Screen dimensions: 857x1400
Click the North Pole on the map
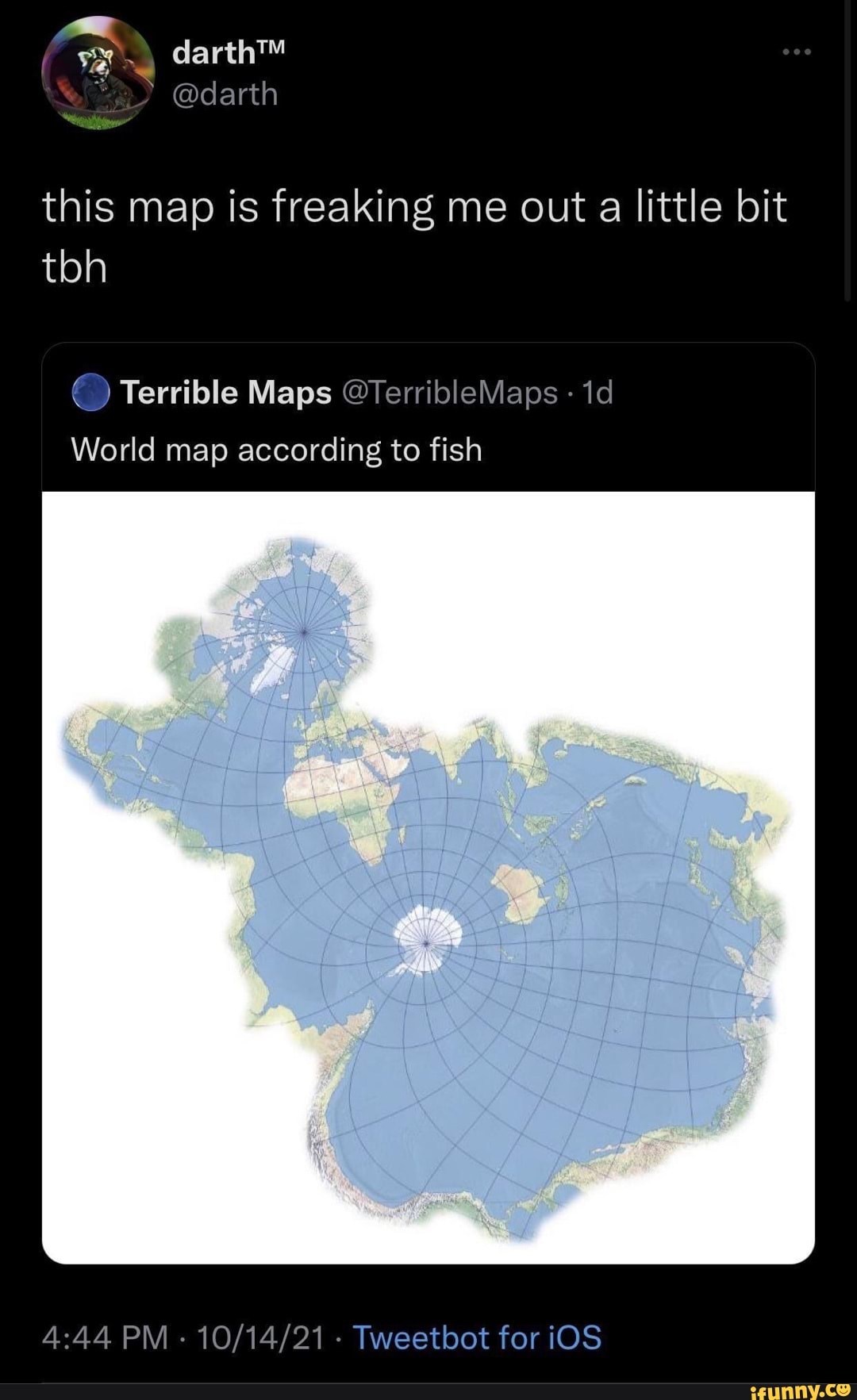(x=306, y=631)
